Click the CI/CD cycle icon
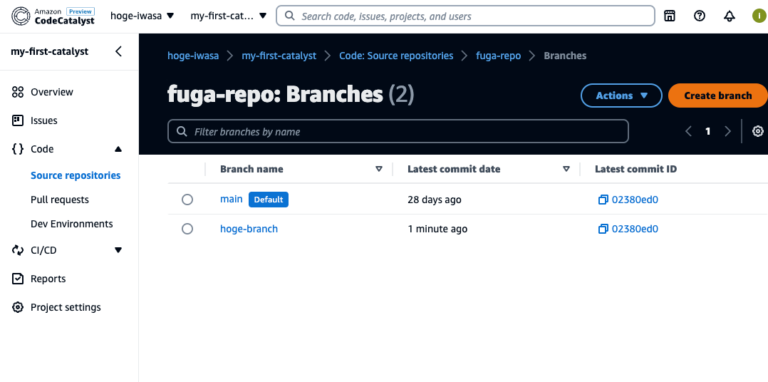Image resolution: width=768 pixels, height=382 pixels. click(18, 250)
